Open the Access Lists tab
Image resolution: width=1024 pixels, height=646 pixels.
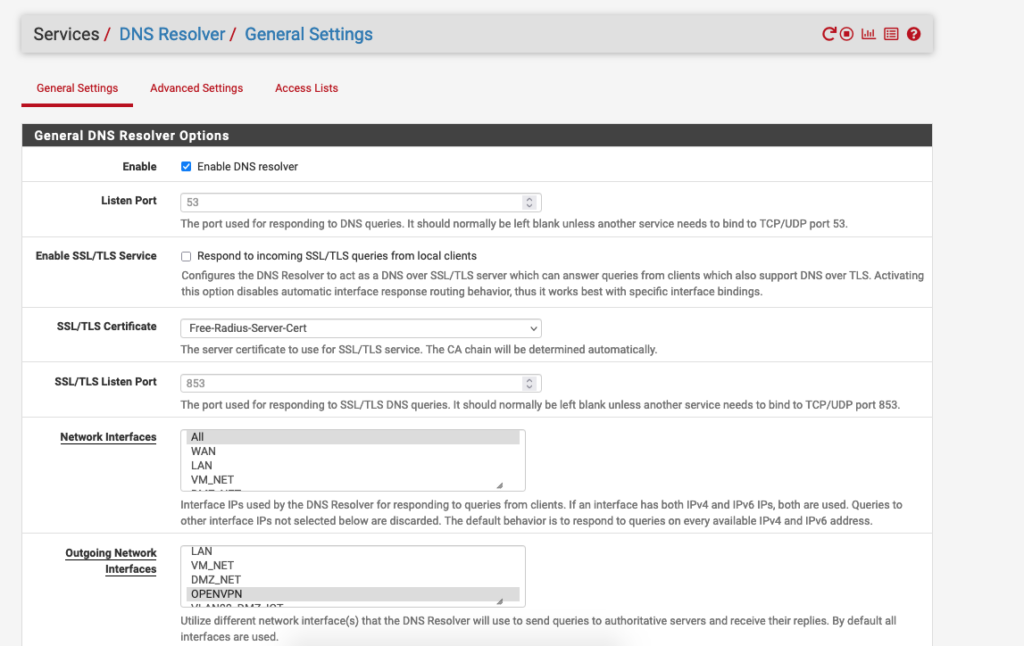(306, 88)
